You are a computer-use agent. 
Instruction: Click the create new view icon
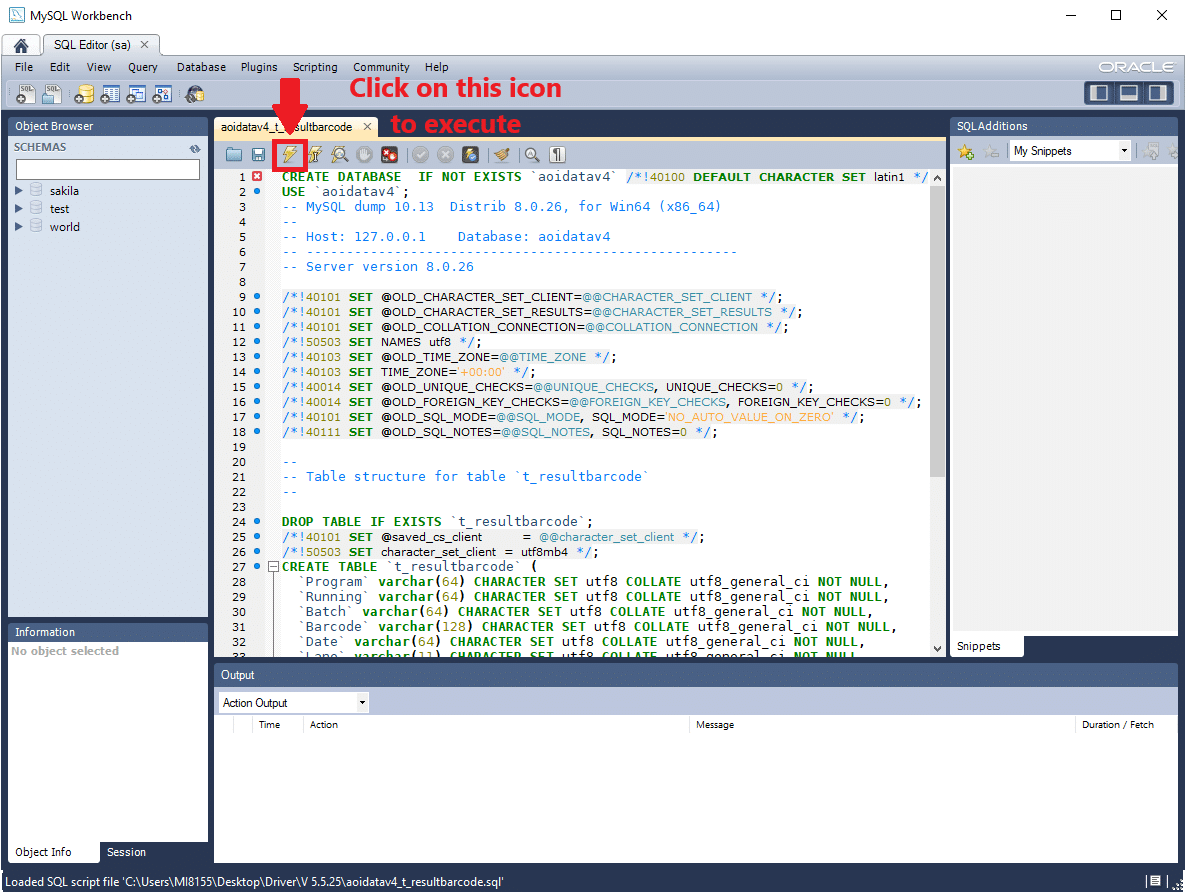tap(136, 94)
